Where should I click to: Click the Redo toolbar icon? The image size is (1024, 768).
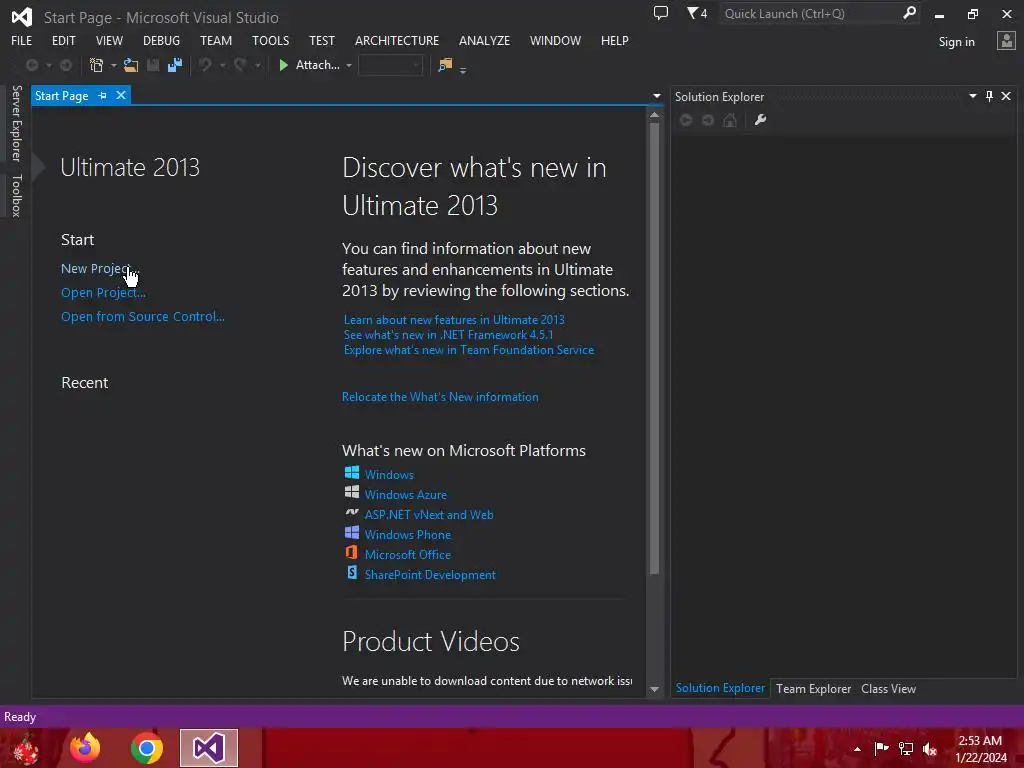[240, 65]
